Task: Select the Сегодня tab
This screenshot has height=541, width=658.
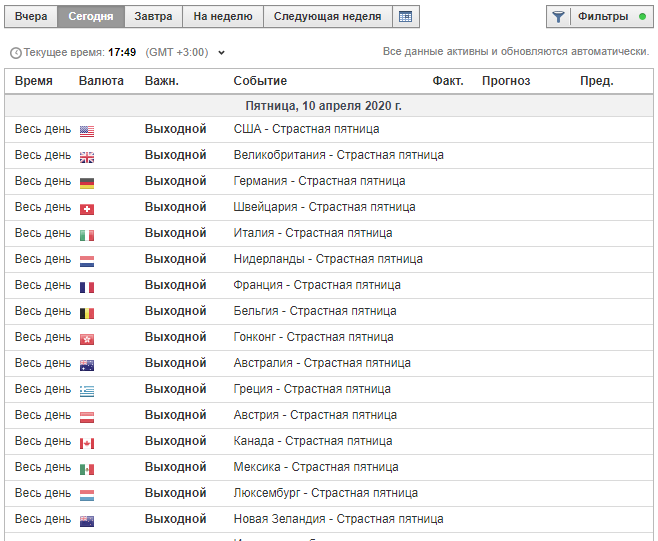Action: pyautogui.click(x=91, y=16)
